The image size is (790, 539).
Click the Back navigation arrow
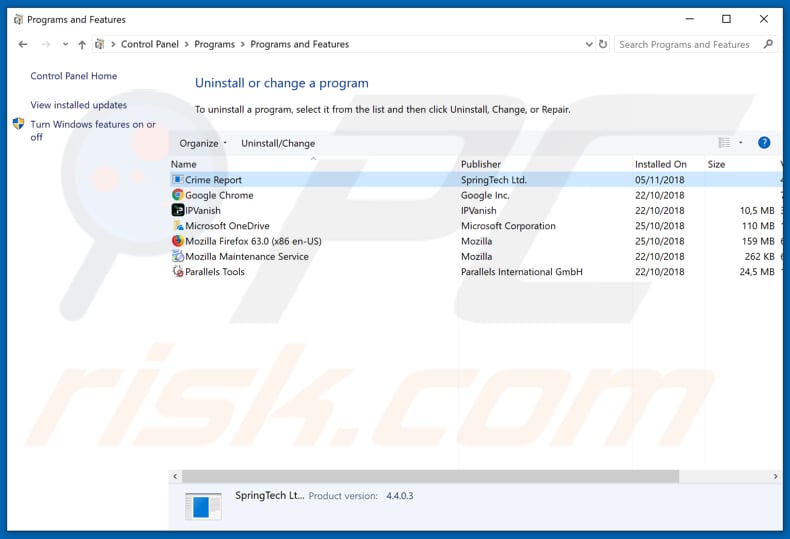(23, 44)
